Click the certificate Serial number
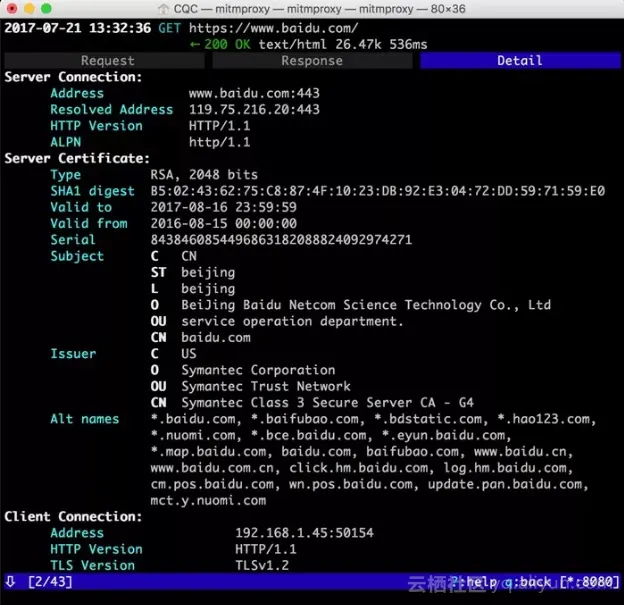Screen dimensions: 624x605 (x=281, y=240)
